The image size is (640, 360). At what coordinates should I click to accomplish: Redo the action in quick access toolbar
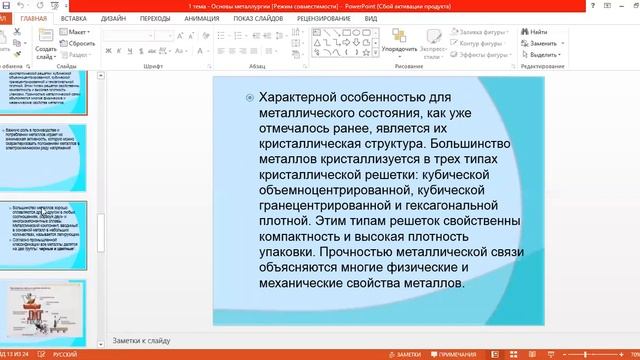[40, 6]
